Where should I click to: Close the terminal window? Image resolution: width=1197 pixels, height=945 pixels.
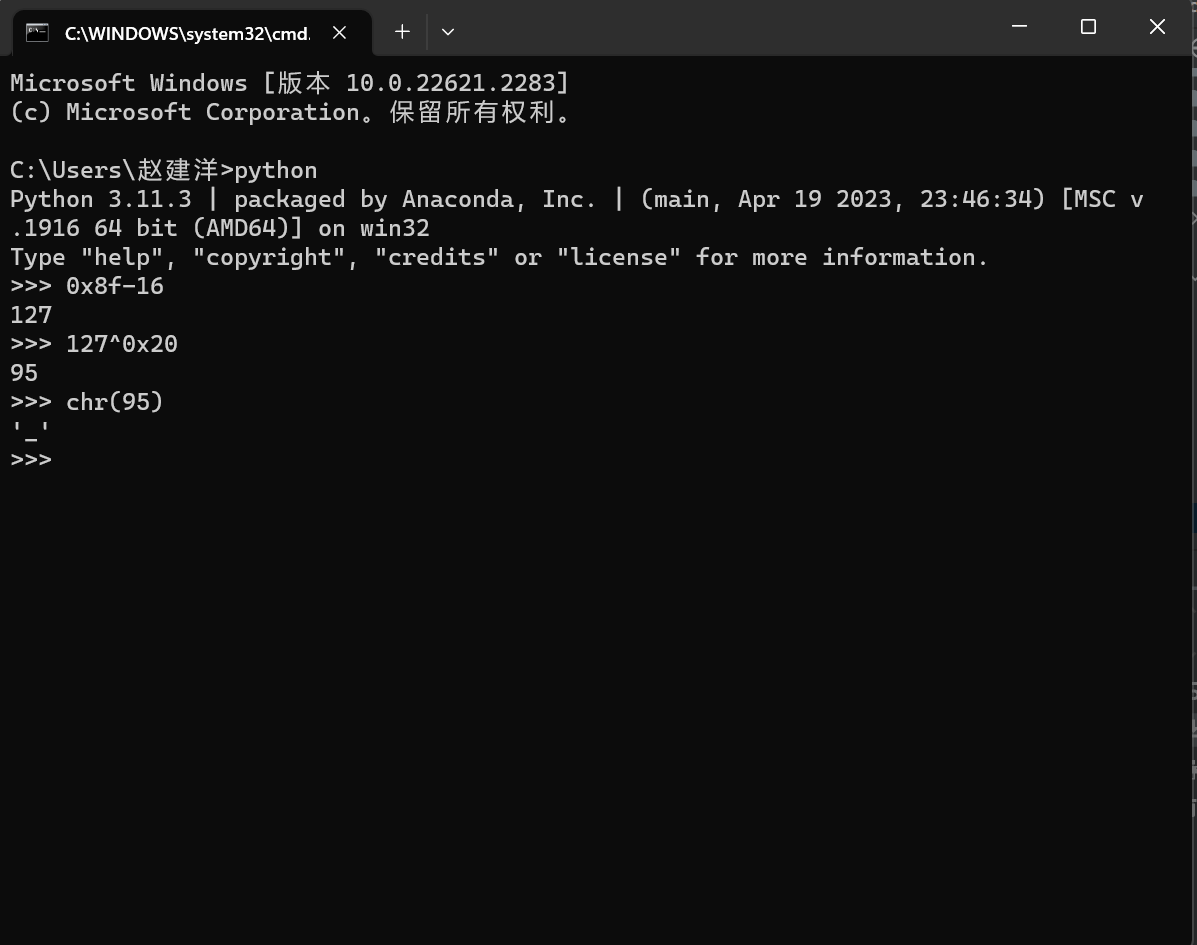click(x=1157, y=27)
